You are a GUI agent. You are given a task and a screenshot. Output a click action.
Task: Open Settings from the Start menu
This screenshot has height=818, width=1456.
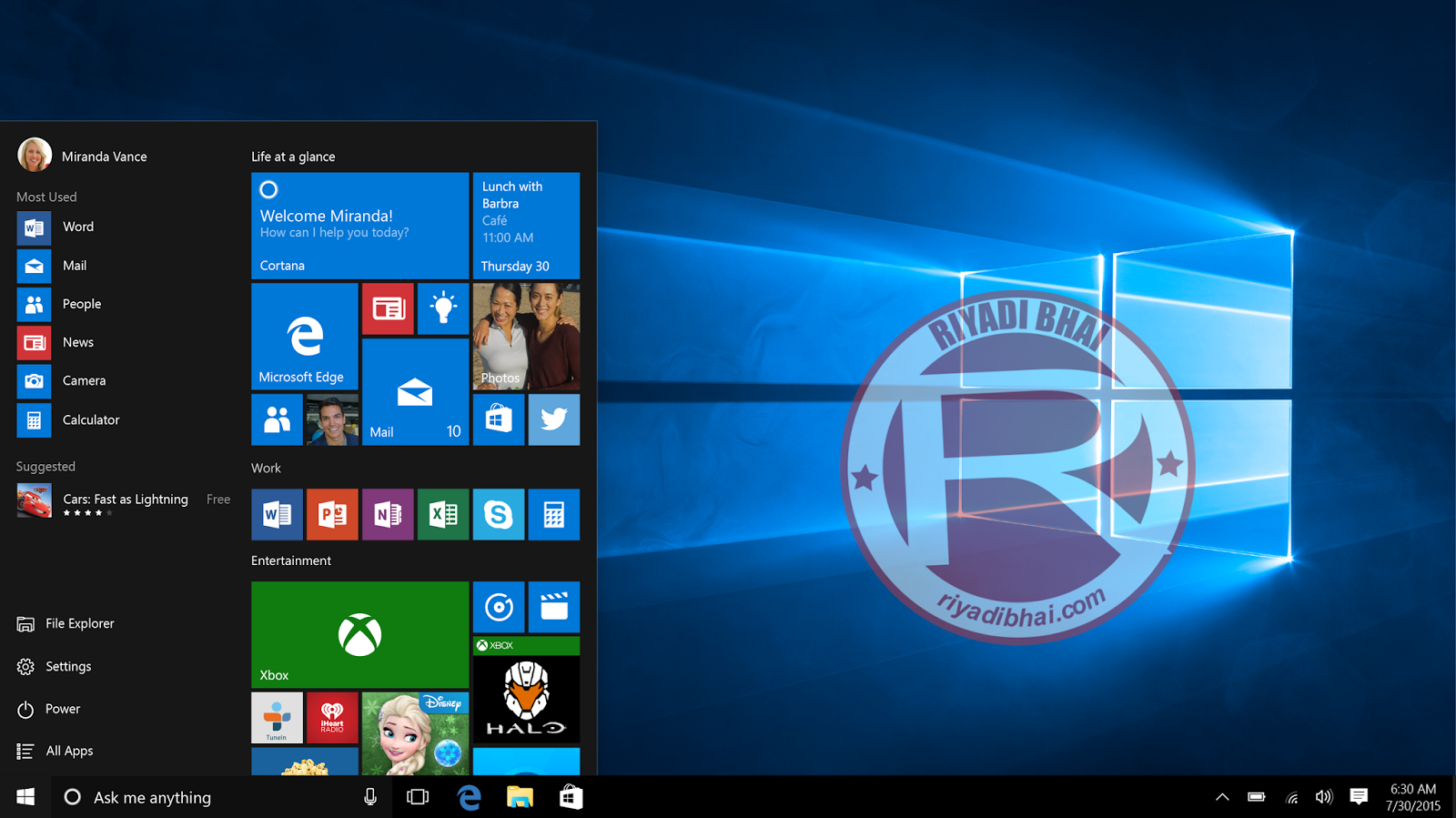click(54, 666)
